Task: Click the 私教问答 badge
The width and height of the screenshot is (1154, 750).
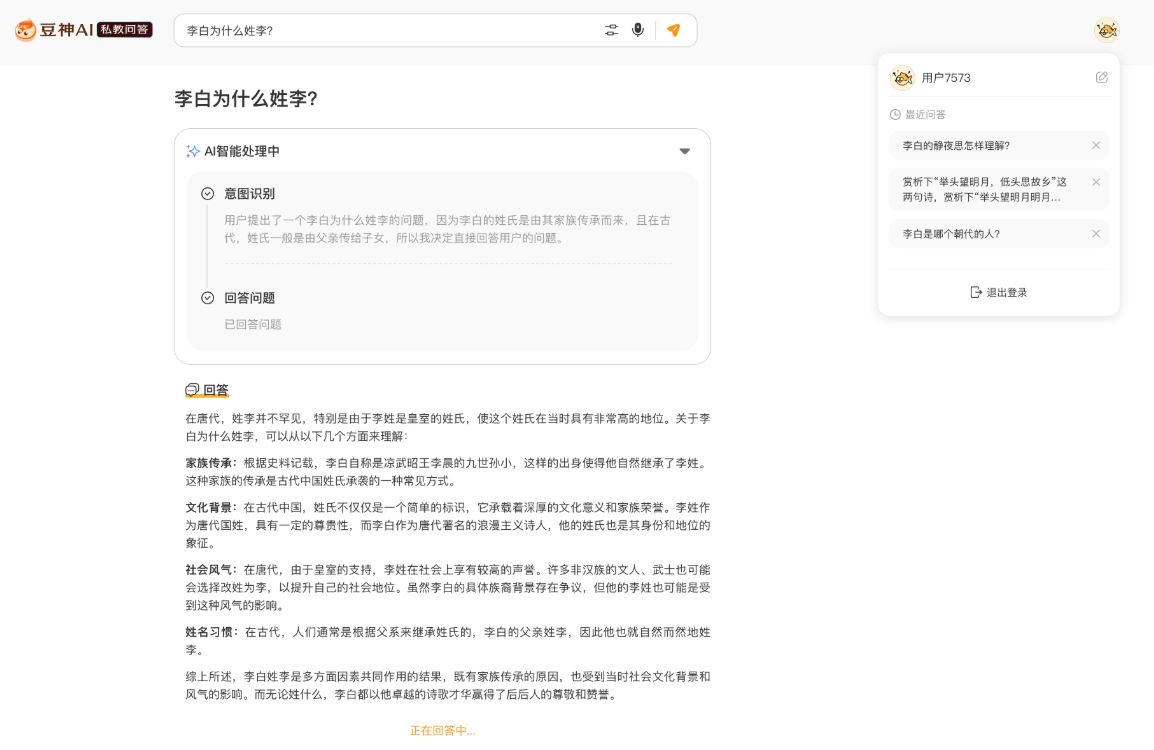Action: click(x=125, y=29)
